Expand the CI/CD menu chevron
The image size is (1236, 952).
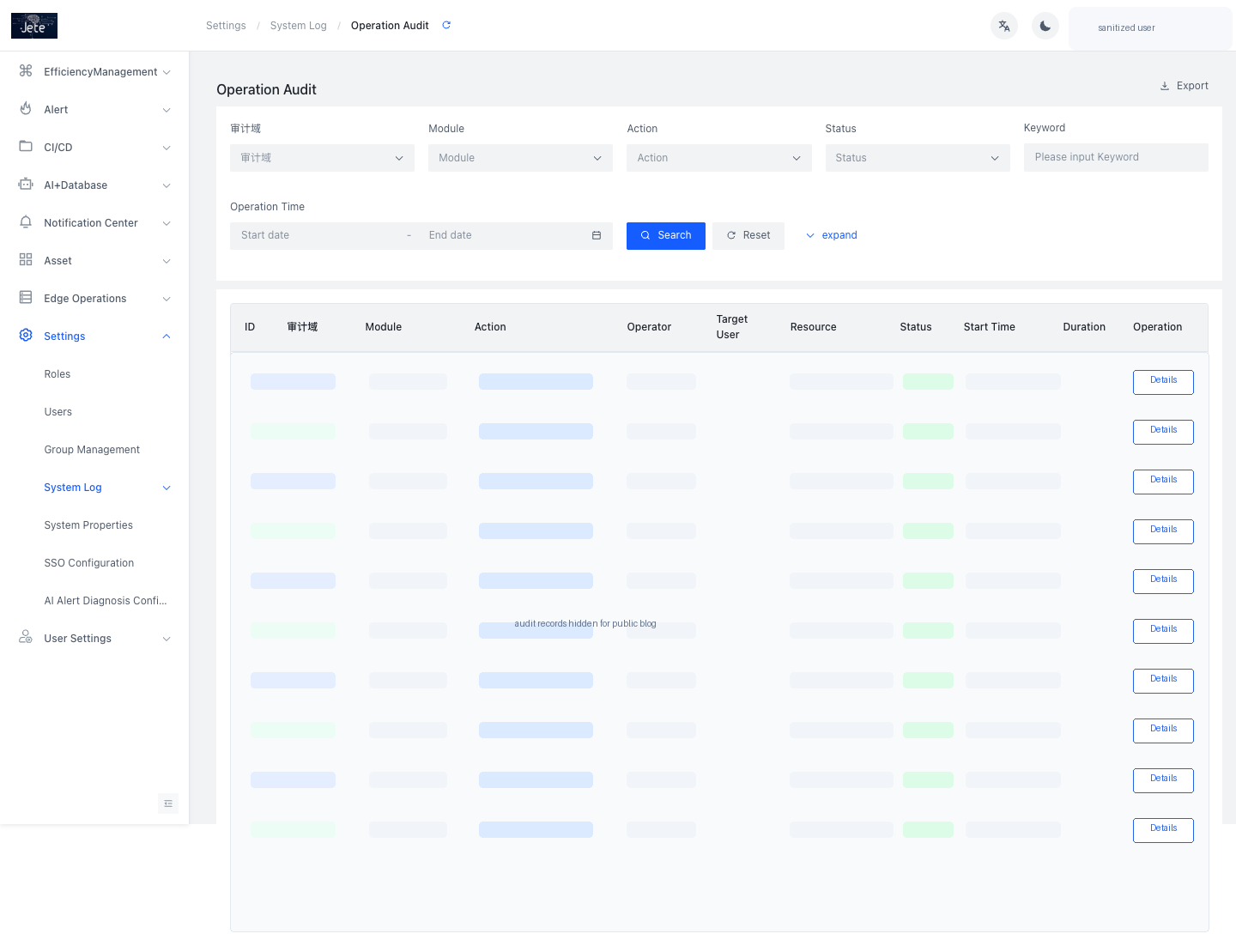click(x=167, y=148)
